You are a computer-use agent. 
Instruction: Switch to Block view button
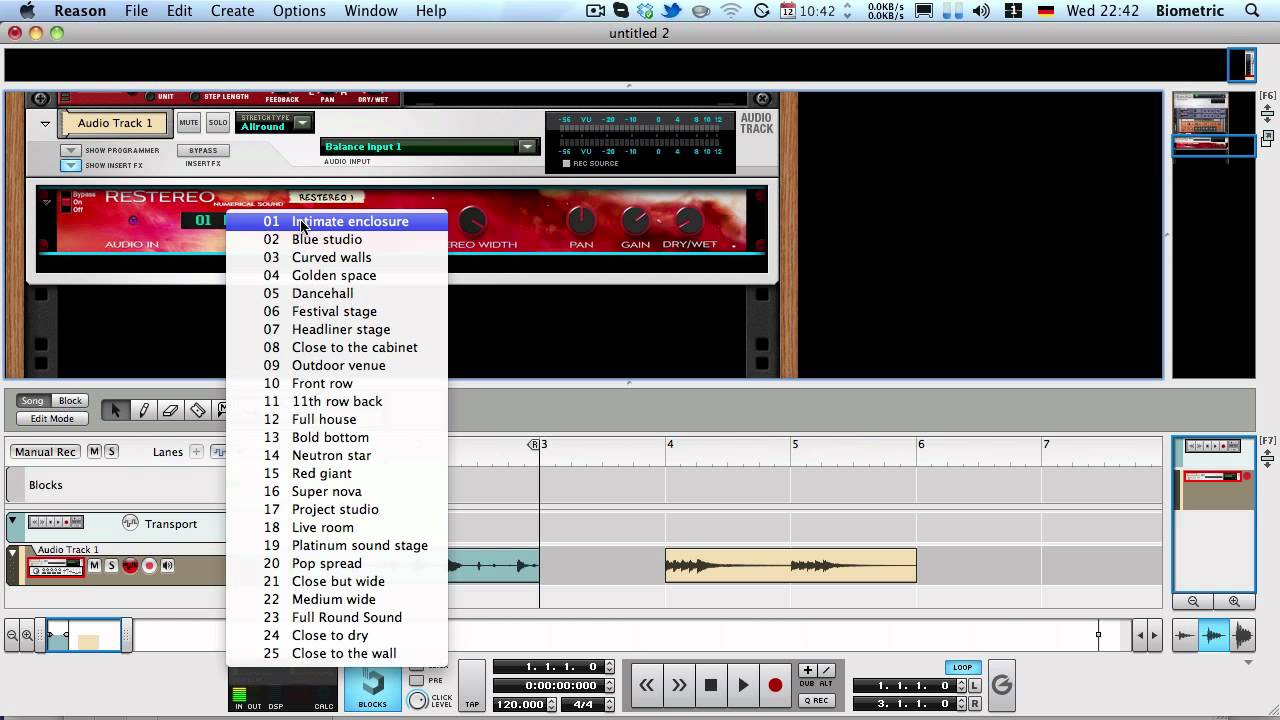[x=70, y=401]
